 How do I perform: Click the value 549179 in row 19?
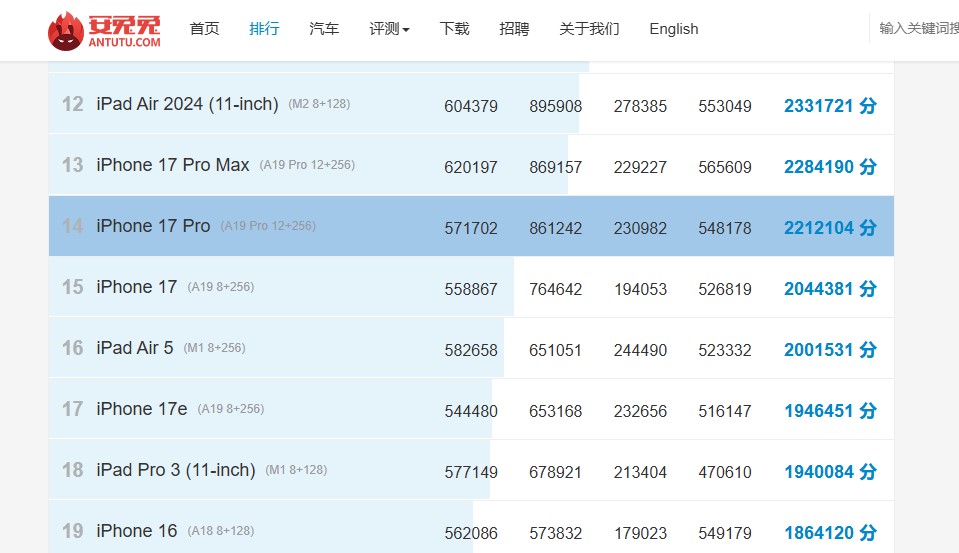pos(725,533)
